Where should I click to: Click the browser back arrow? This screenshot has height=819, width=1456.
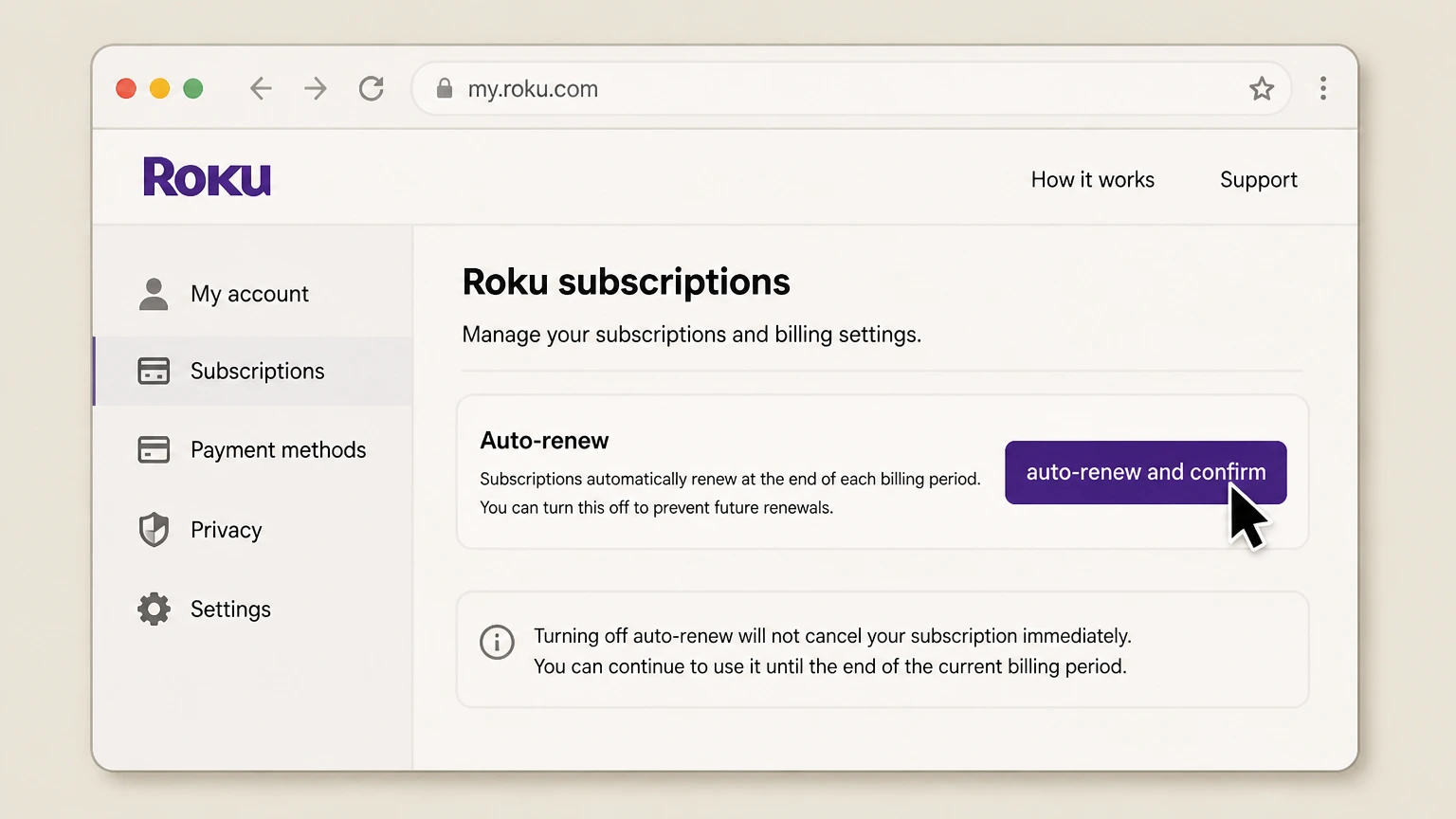261,89
